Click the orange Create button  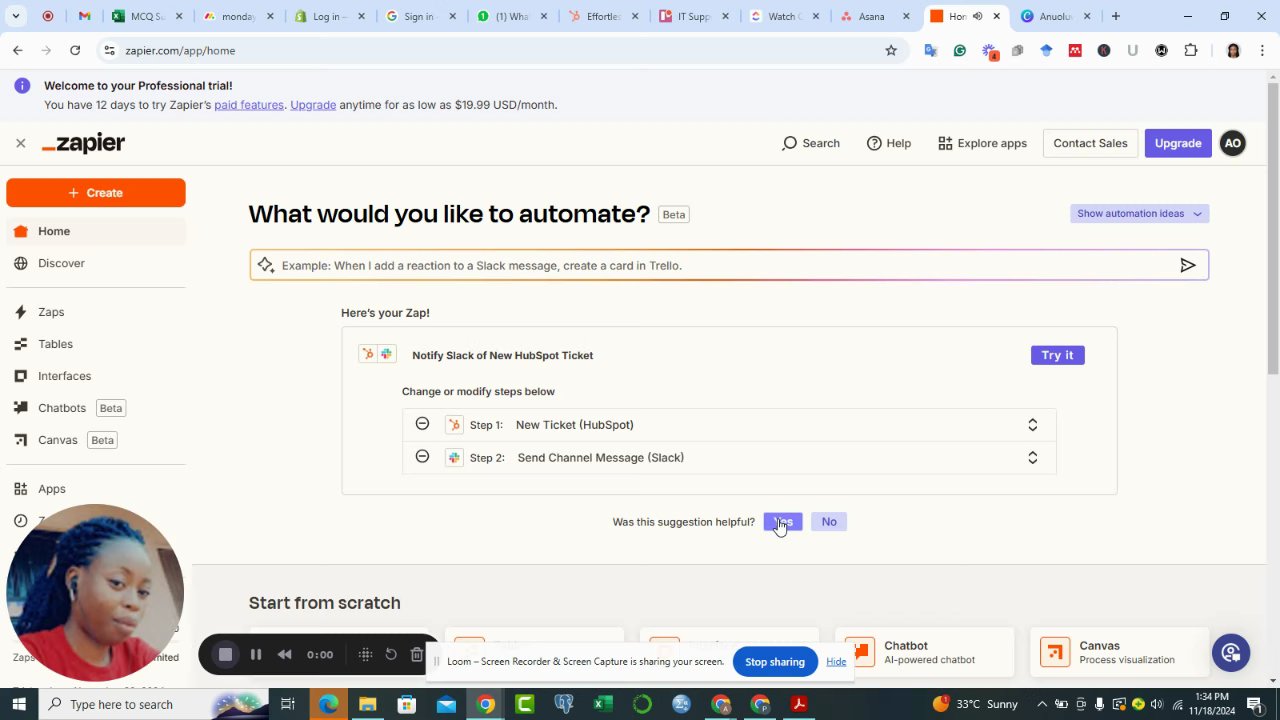pos(96,193)
